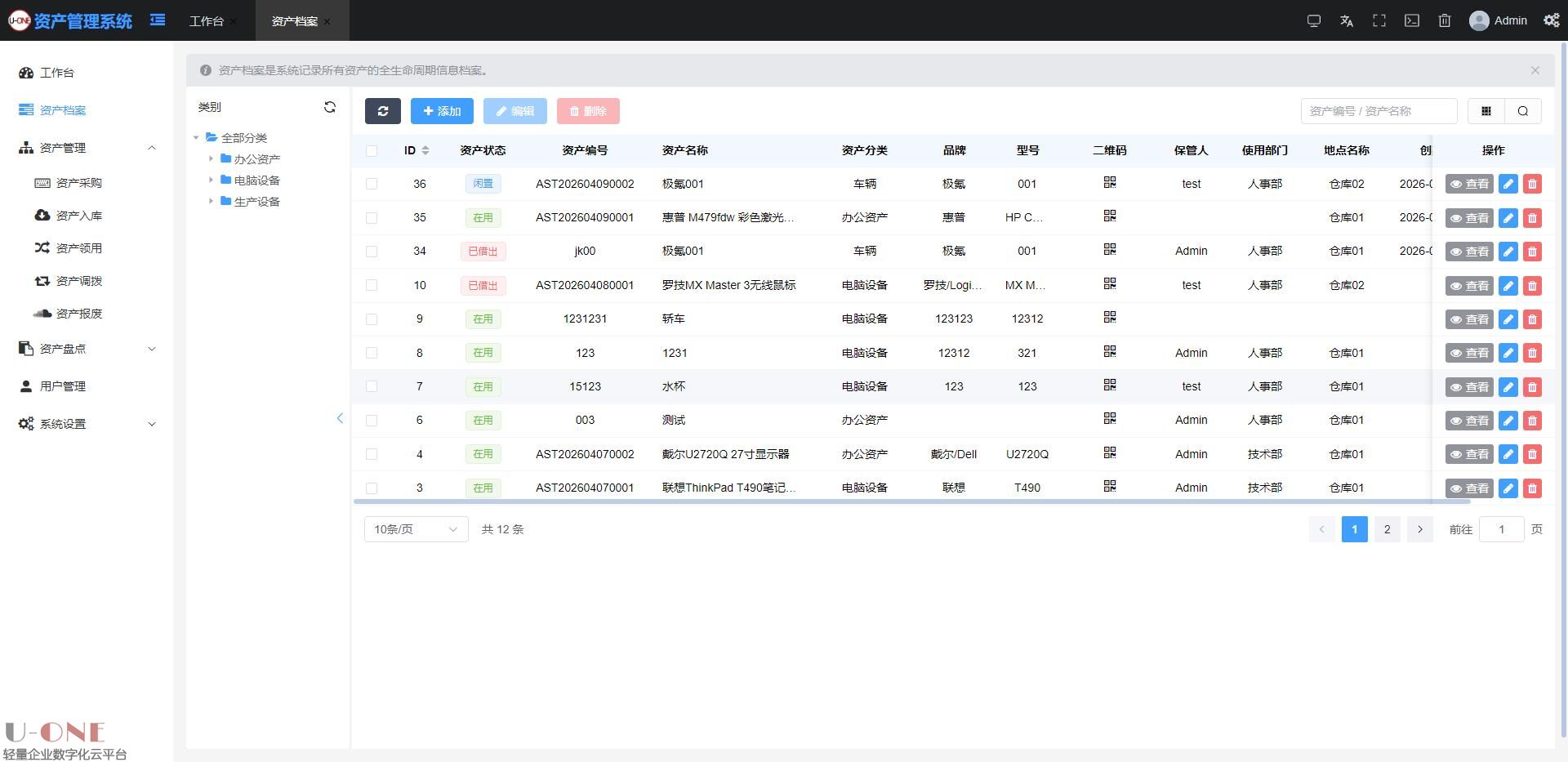
Task: Click the search magnifier icon button
Action: [x=1522, y=111]
